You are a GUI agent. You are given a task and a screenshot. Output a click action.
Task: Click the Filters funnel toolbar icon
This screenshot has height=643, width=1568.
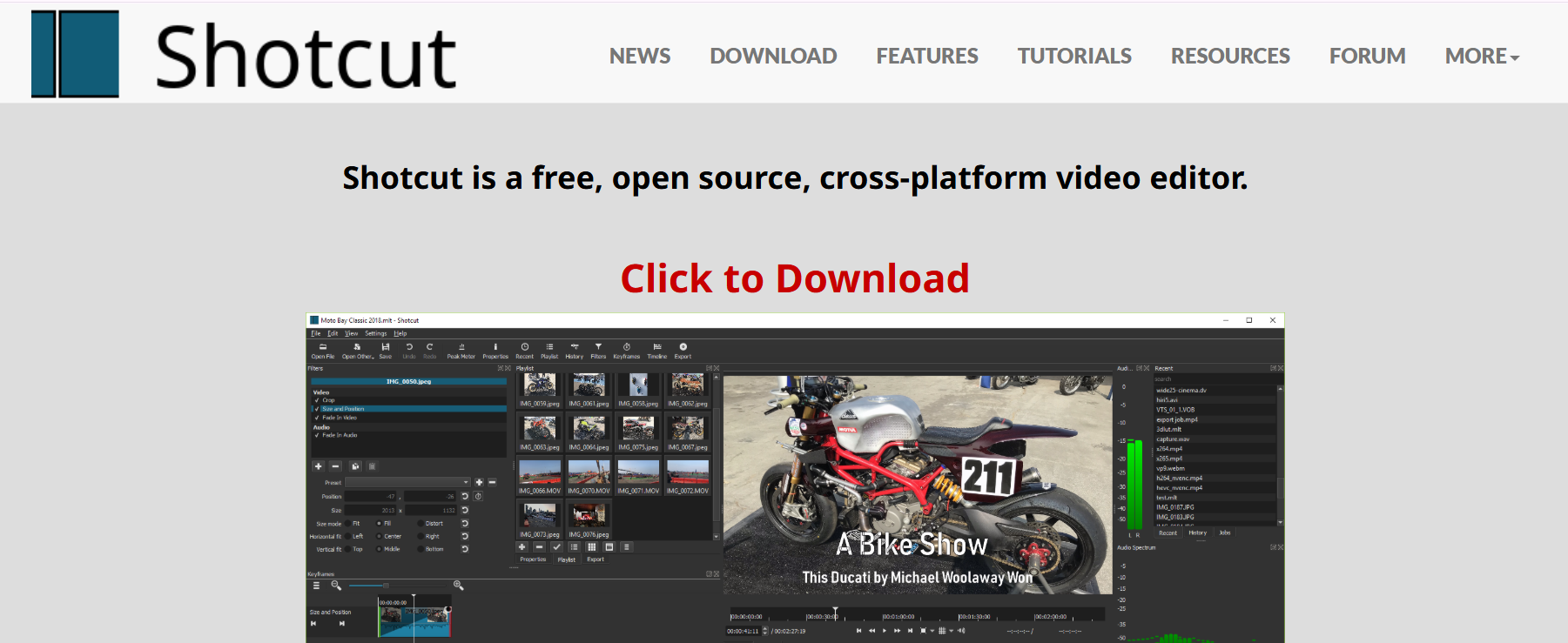point(598,351)
